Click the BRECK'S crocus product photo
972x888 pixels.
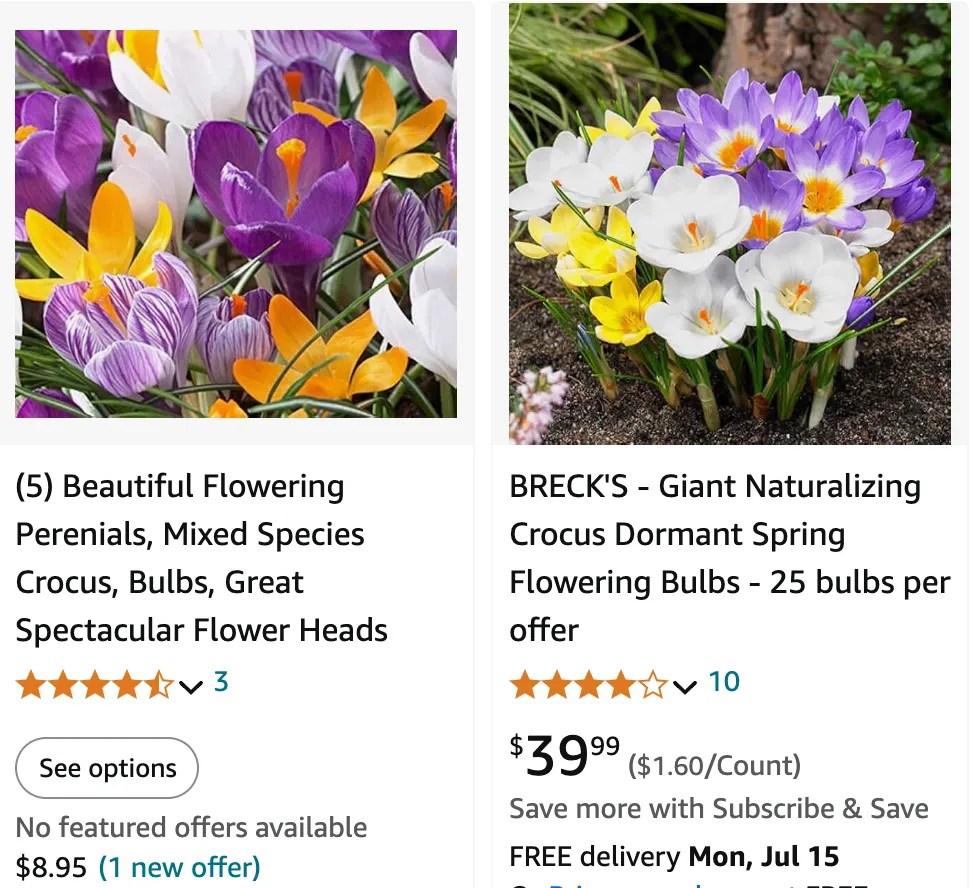tap(730, 222)
